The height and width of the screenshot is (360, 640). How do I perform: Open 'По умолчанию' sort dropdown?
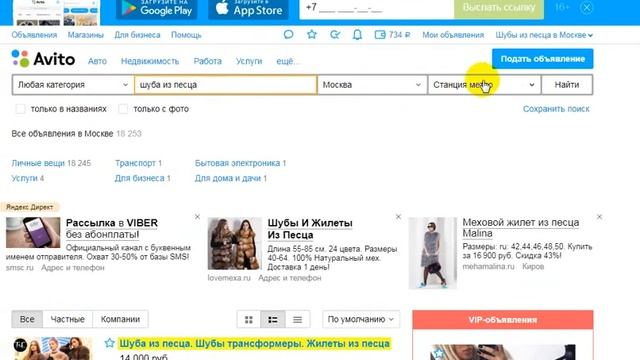(361, 320)
